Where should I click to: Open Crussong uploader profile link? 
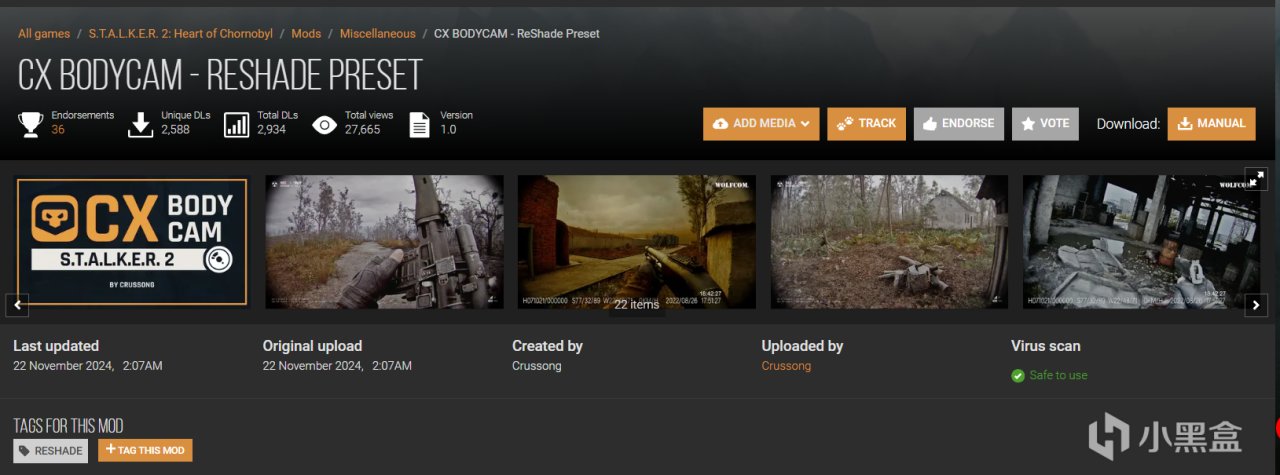tap(786, 366)
